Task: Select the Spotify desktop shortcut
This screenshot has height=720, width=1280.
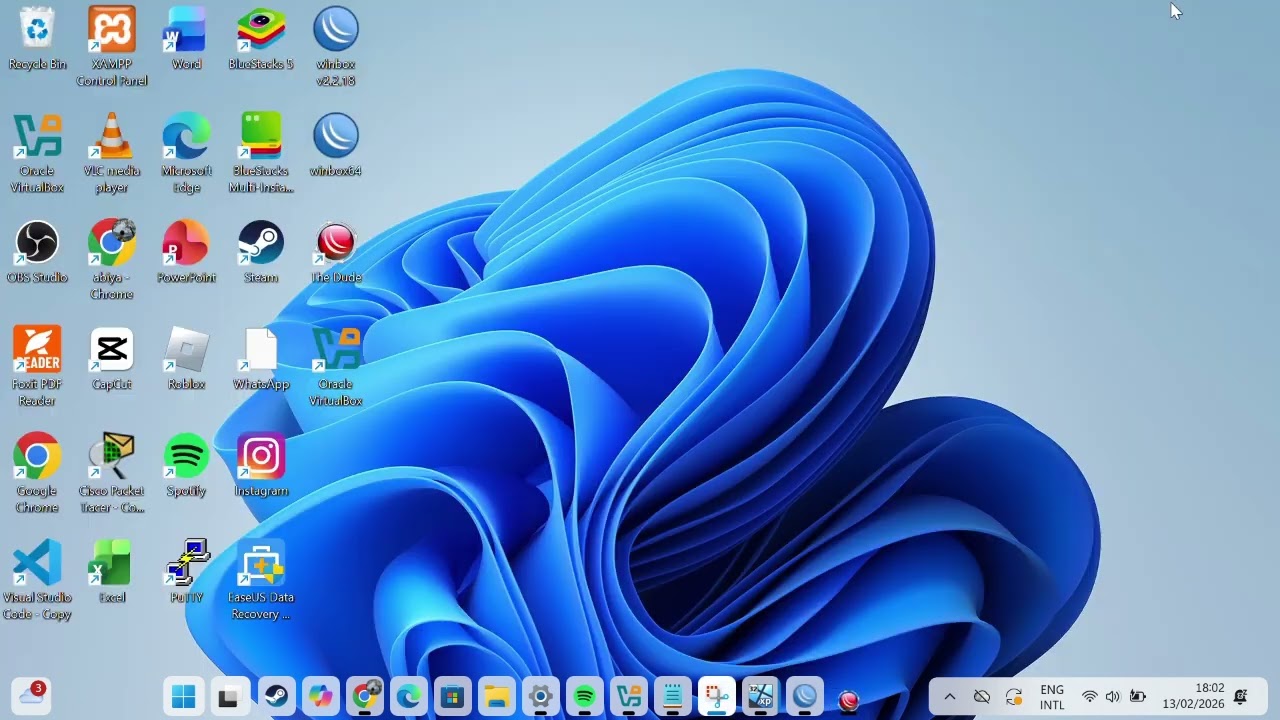Action: [186, 465]
